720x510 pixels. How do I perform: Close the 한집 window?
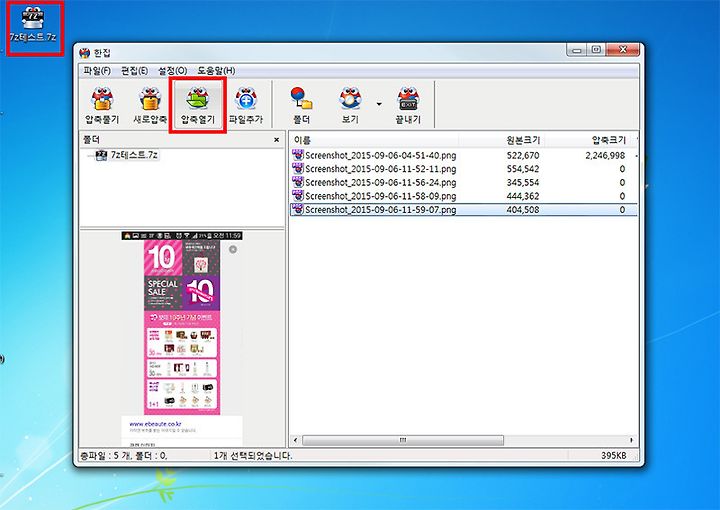[x=623, y=50]
